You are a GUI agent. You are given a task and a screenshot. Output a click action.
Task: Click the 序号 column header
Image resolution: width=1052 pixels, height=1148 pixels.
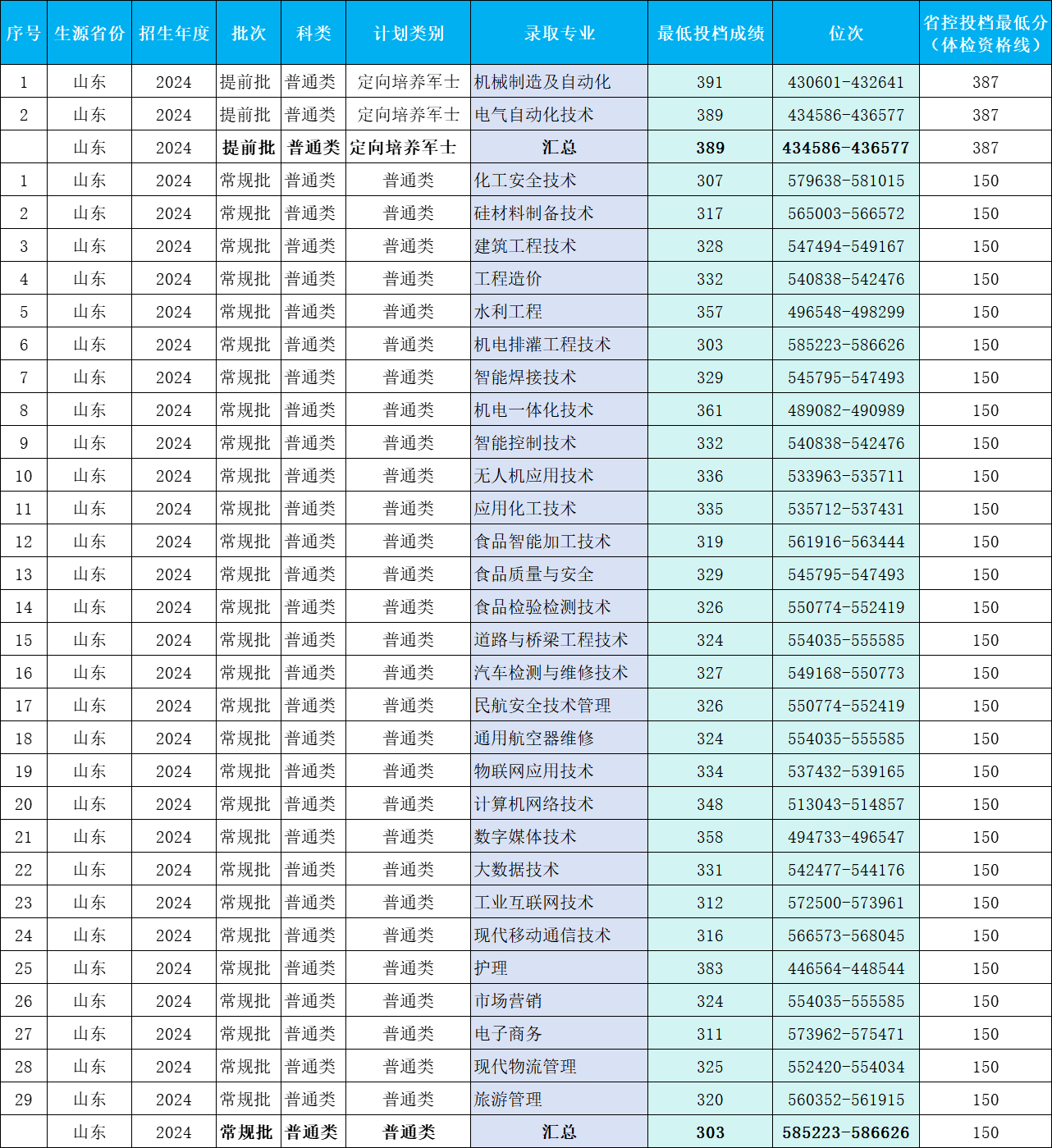(24, 33)
